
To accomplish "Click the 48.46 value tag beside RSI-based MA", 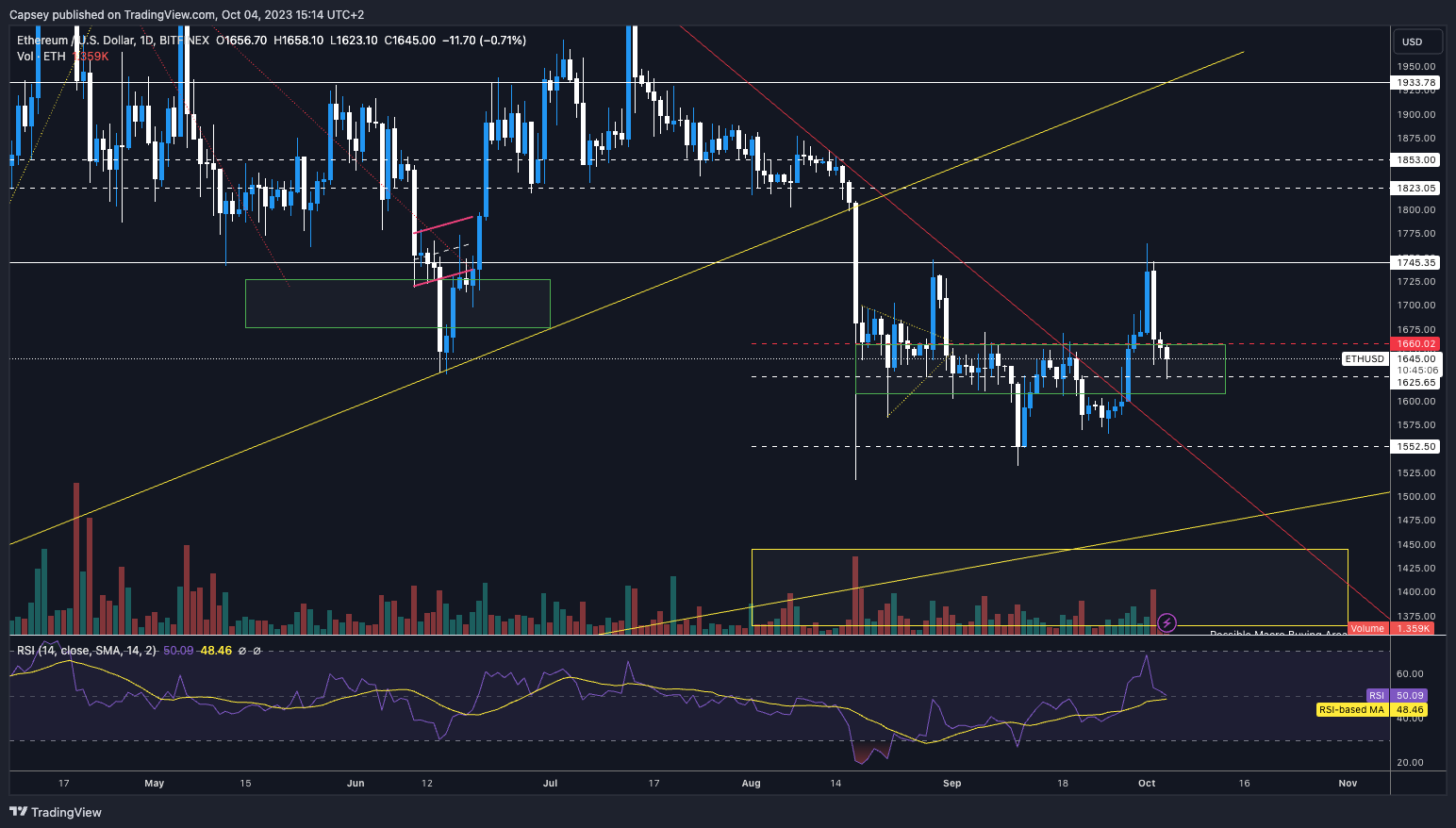I will click(1410, 710).
